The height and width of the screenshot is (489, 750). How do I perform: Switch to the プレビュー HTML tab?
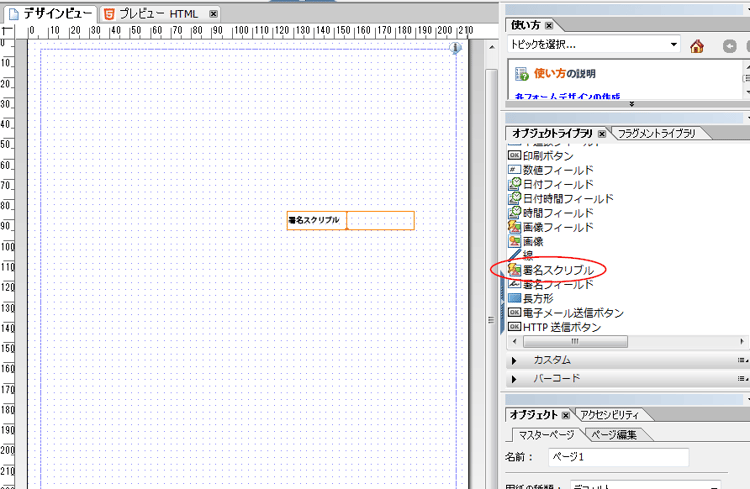click(x=158, y=14)
